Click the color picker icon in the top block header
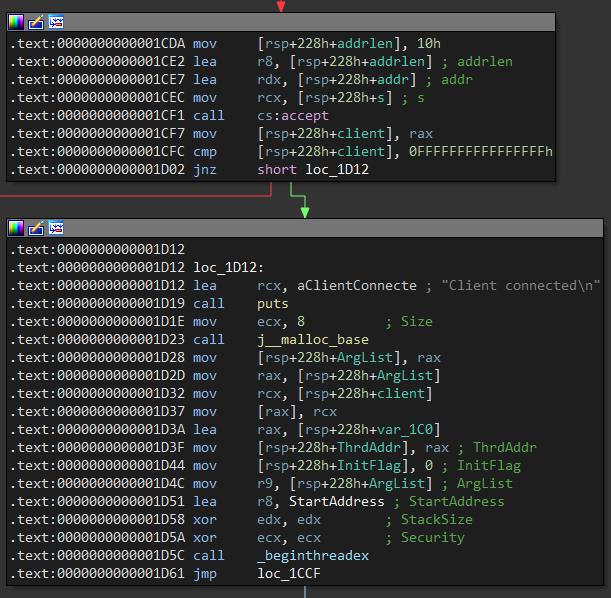Screen dimensions: 611x598 click(x=16, y=22)
